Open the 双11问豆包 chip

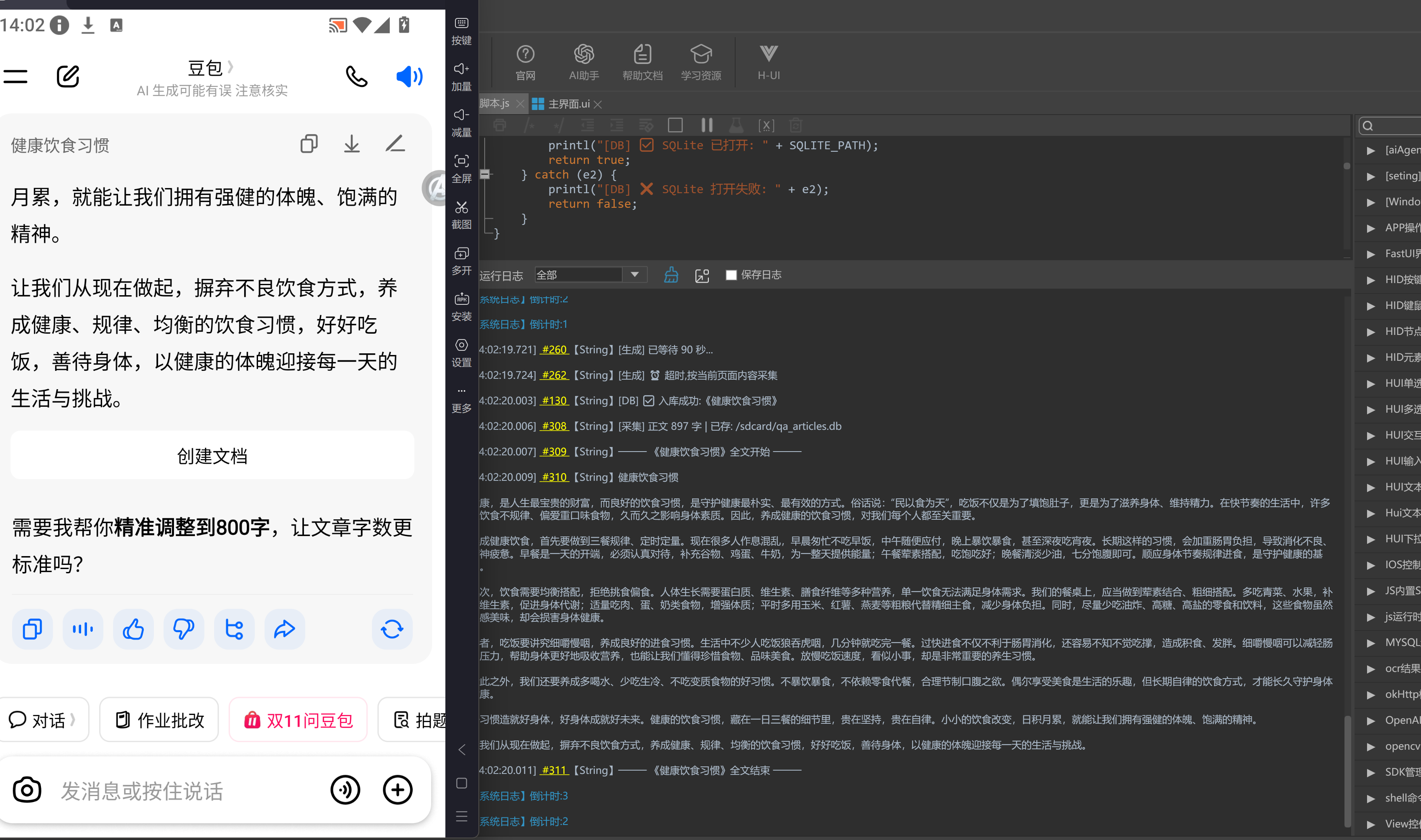point(298,720)
